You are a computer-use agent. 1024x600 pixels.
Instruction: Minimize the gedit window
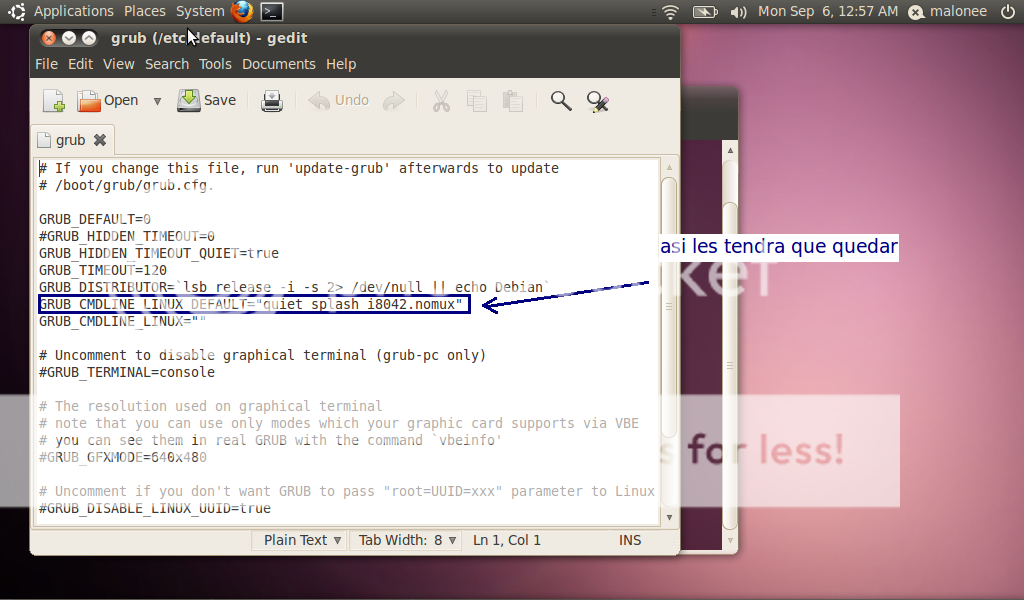click(69, 38)
